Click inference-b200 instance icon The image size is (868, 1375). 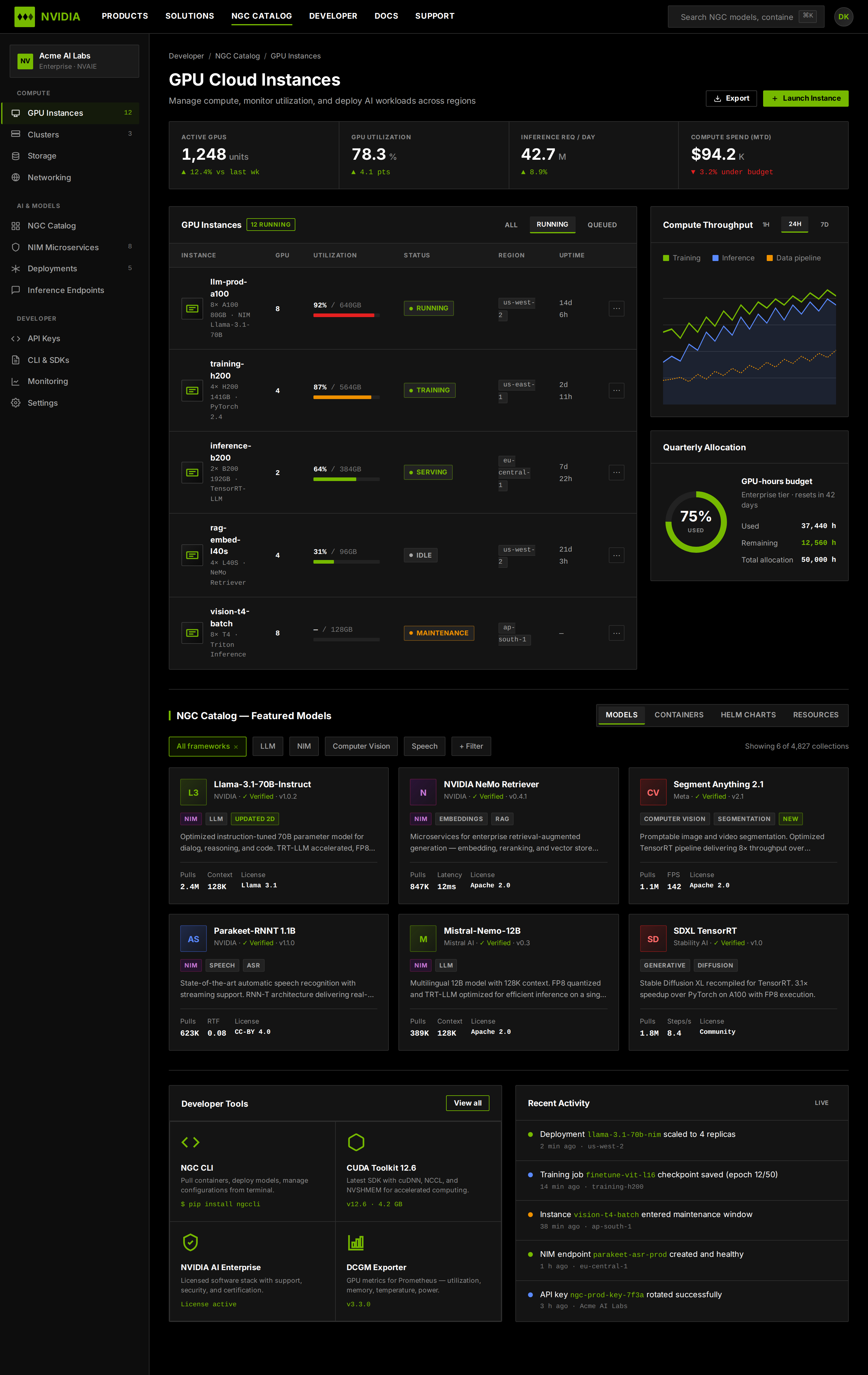[x=193, y=472]
